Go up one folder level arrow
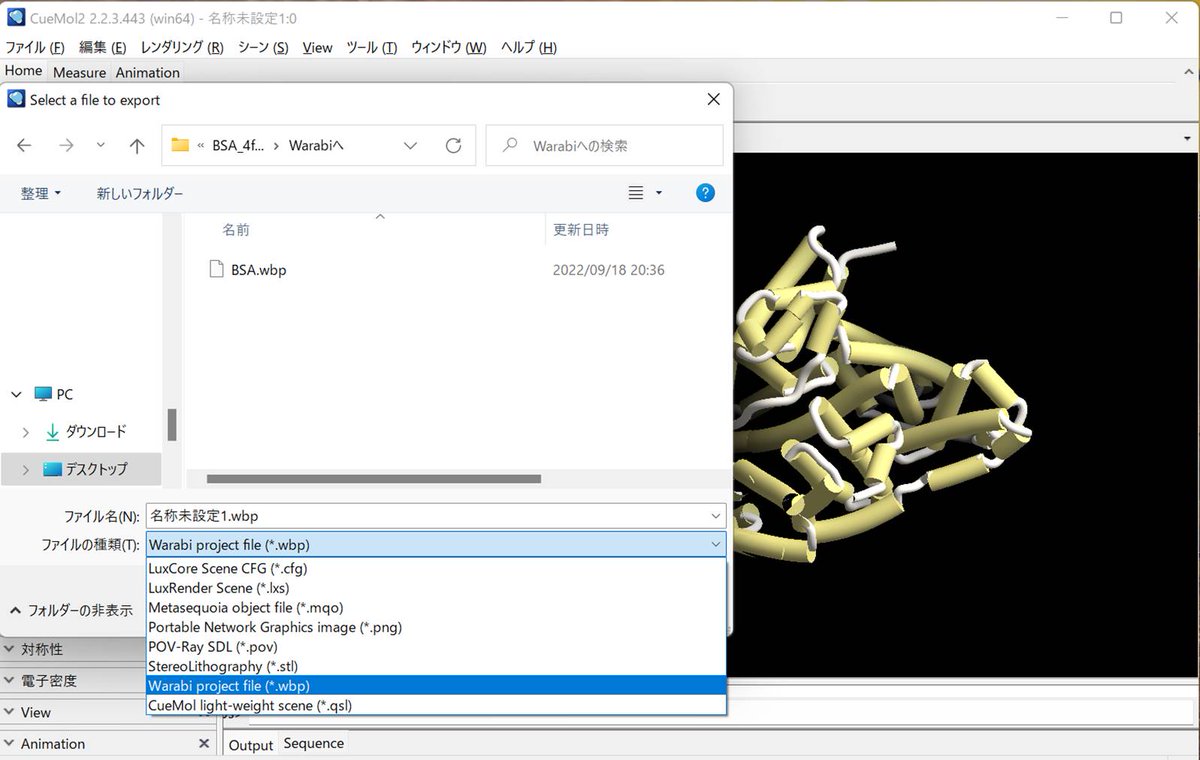The image size is (1200, 760). 137,145
